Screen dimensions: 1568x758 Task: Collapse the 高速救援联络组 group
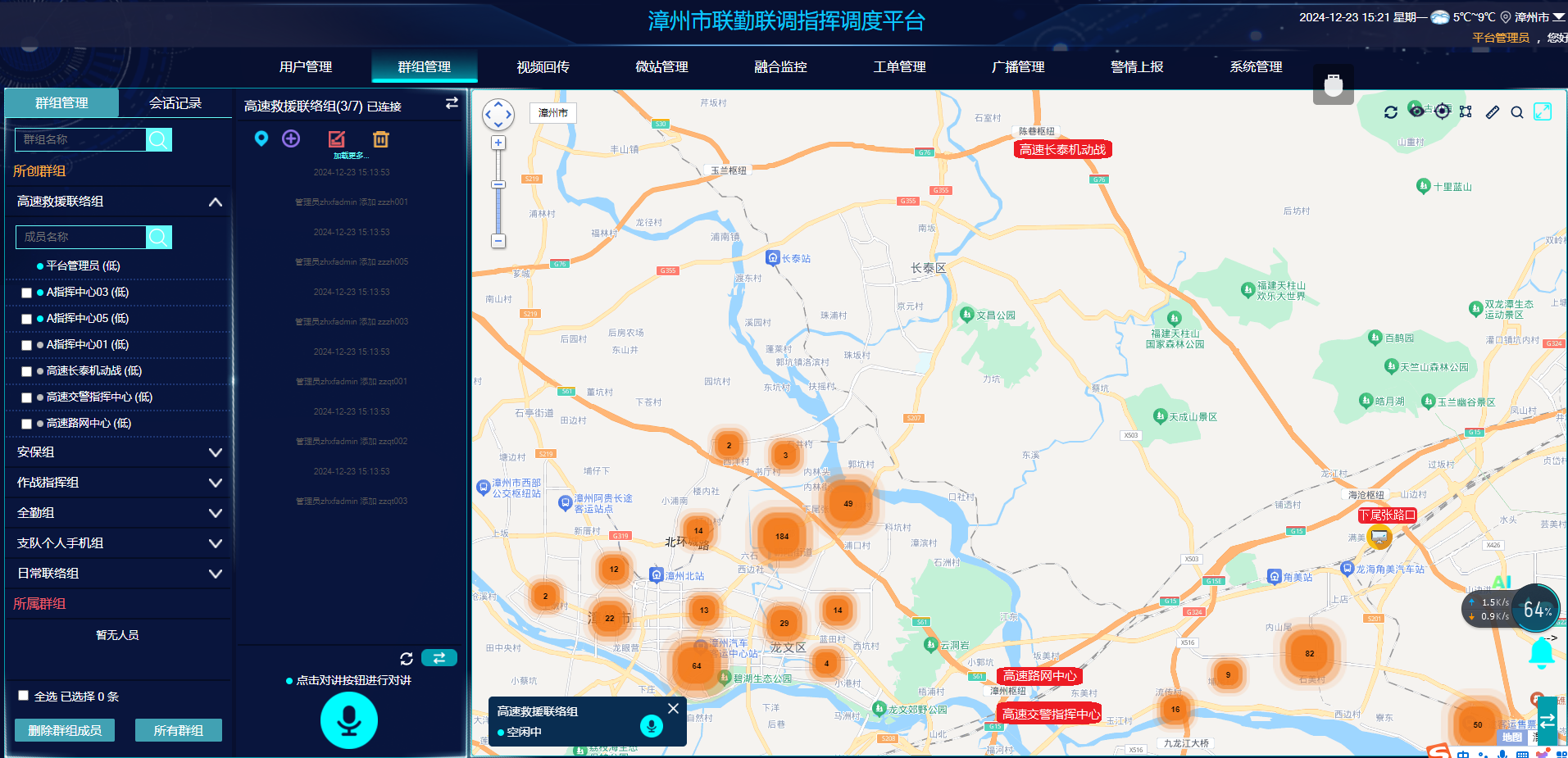point(215,202)
